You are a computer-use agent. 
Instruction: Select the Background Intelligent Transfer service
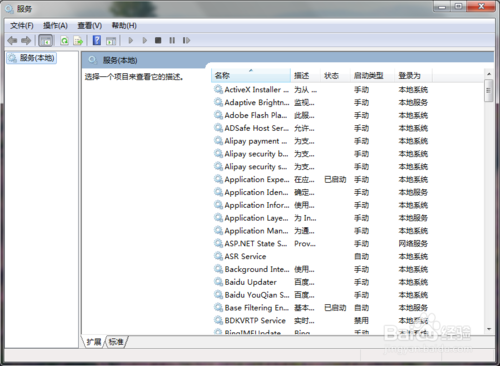point(321,269)
